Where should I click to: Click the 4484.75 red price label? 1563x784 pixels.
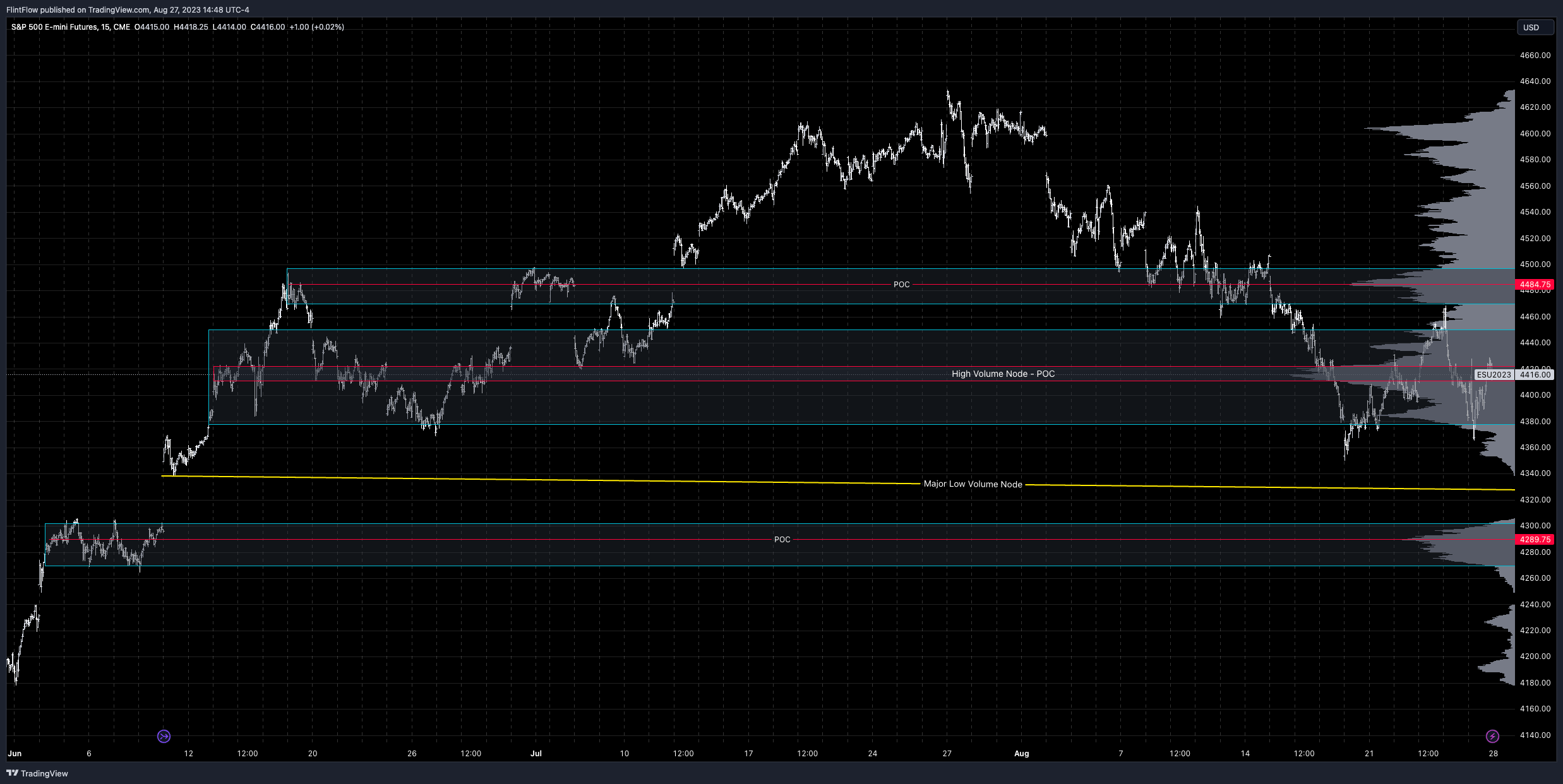coord(1535,285)
